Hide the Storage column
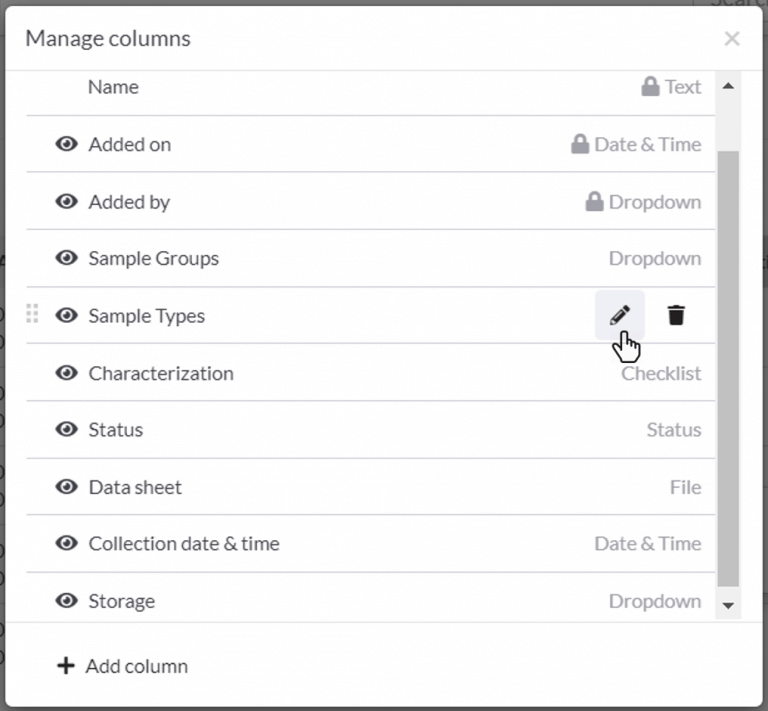 pyautogui.click(x=67, y=601)
